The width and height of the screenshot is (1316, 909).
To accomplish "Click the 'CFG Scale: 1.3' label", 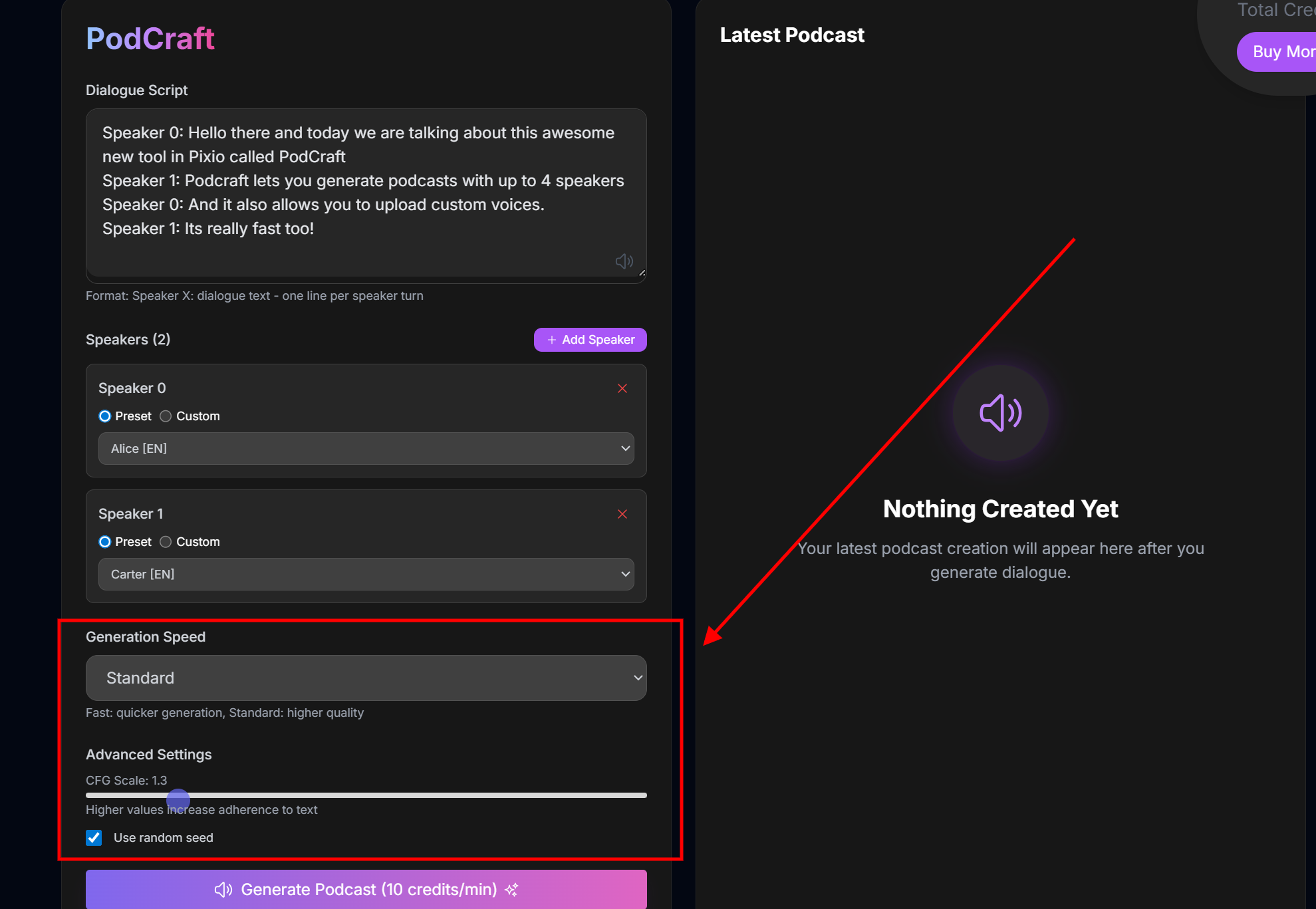I will coord(126,781).
